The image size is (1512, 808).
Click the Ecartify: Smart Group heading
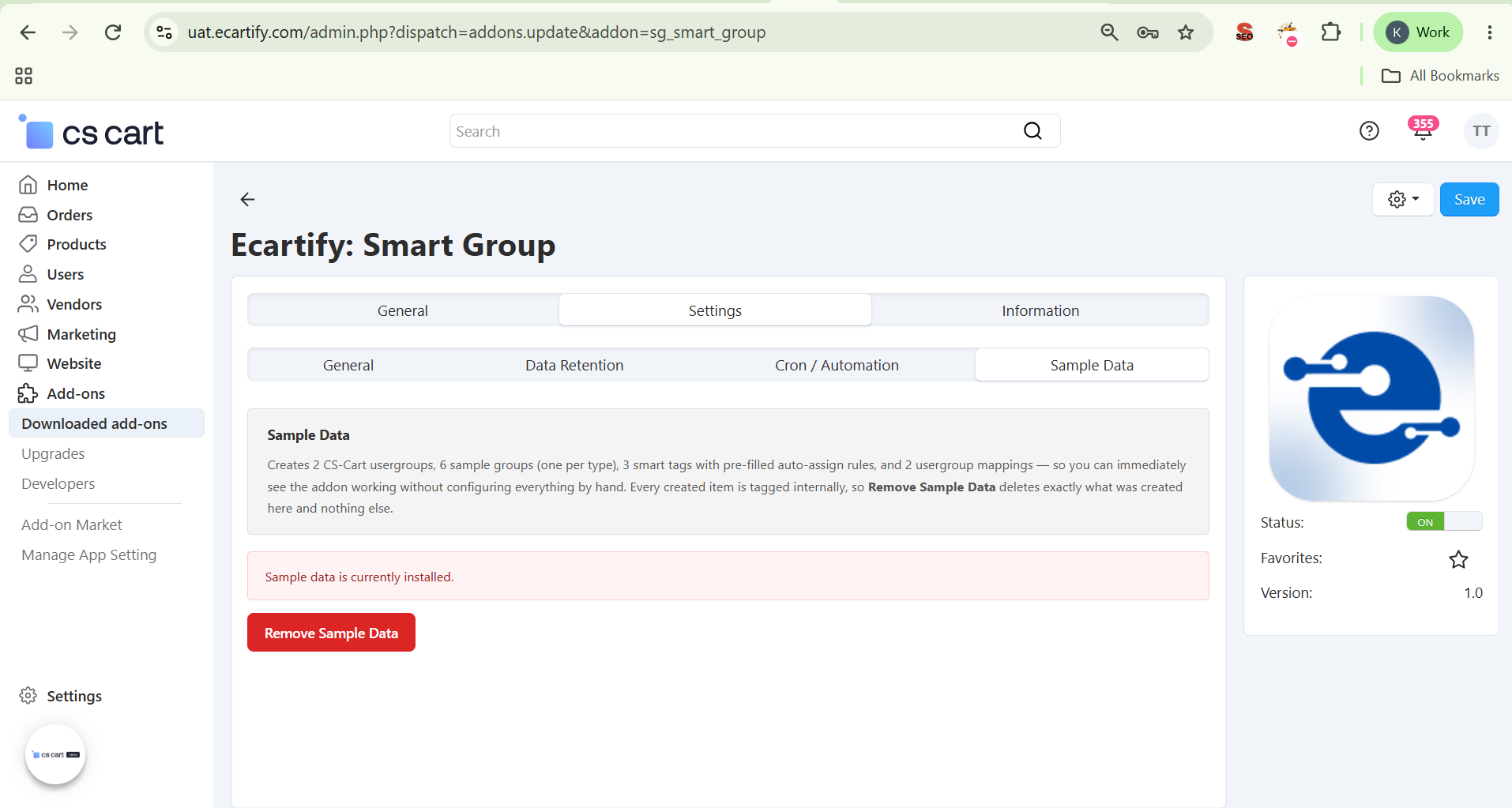pyautogui.click(x=393, y=245)
